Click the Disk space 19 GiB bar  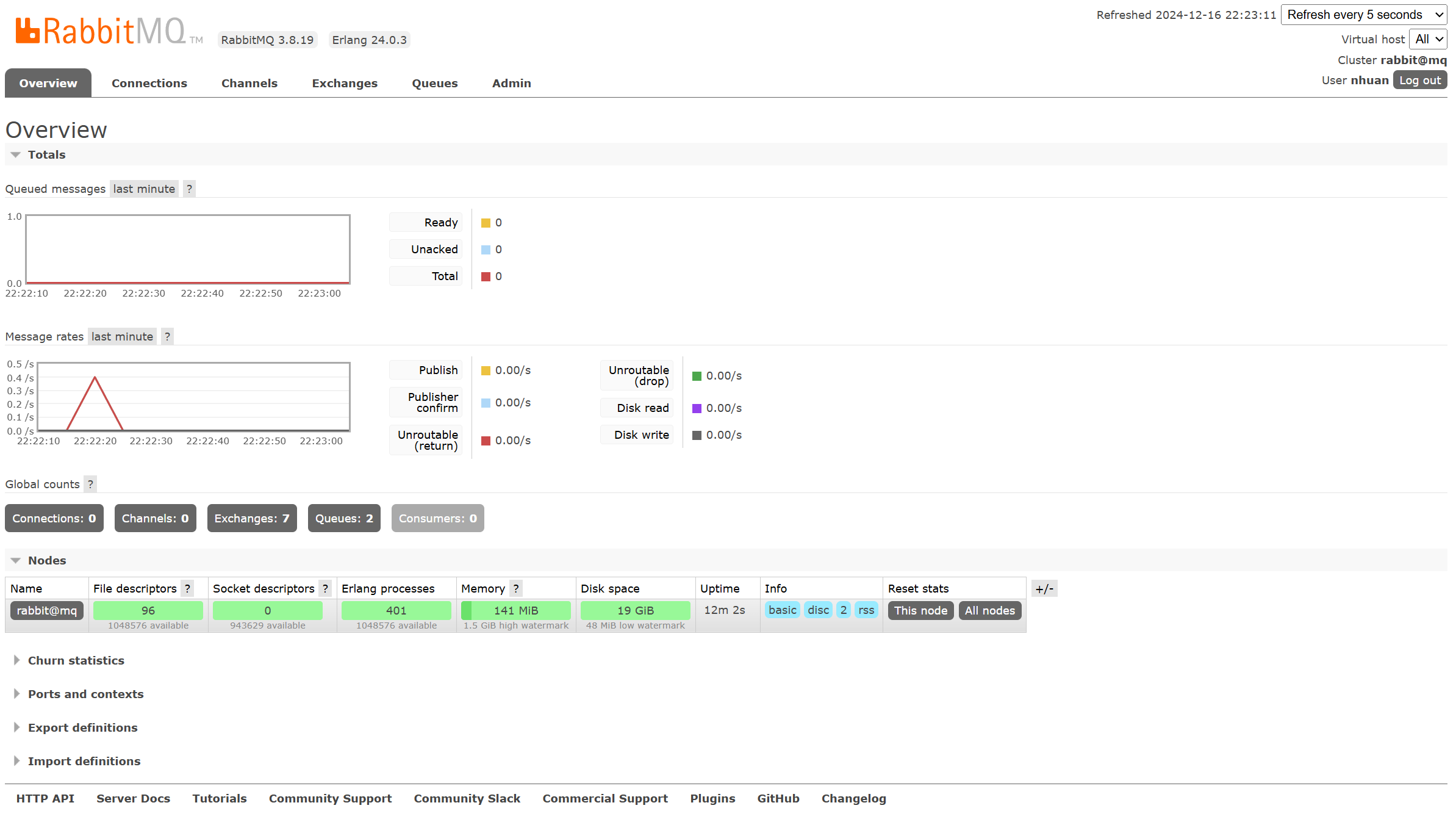click(x=636, y=611)
